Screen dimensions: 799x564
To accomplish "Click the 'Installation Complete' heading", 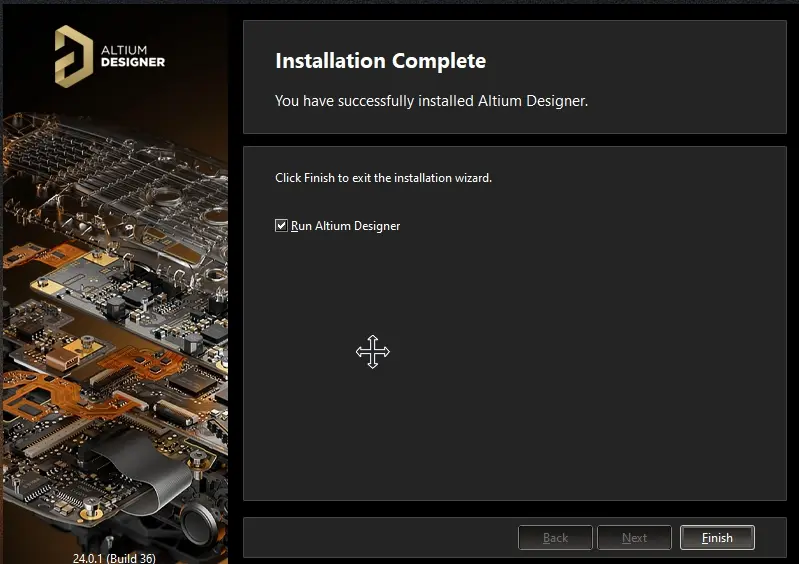I will [381, 61].
